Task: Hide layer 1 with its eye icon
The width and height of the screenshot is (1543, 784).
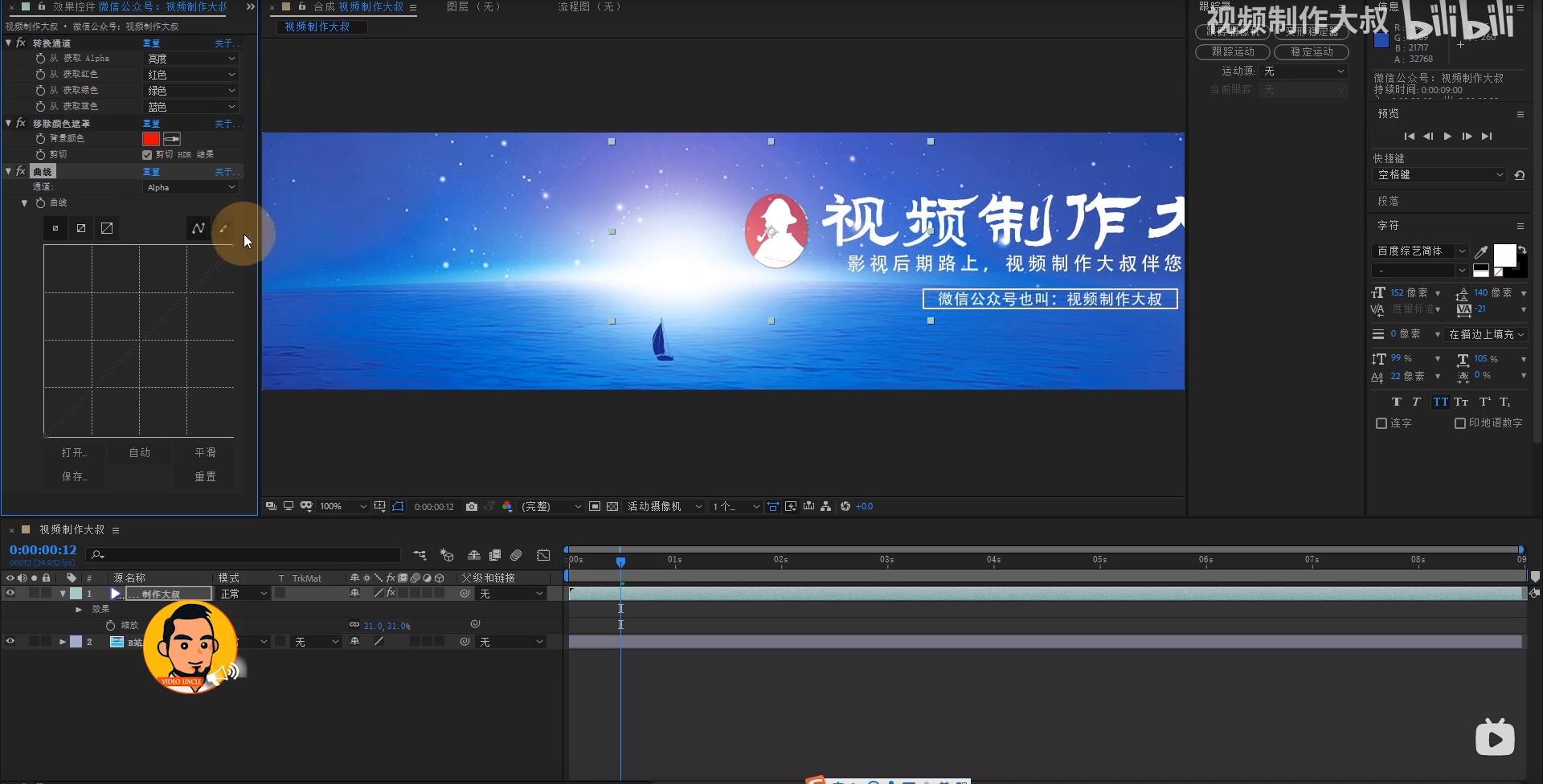Action: [x=10, y=594]
